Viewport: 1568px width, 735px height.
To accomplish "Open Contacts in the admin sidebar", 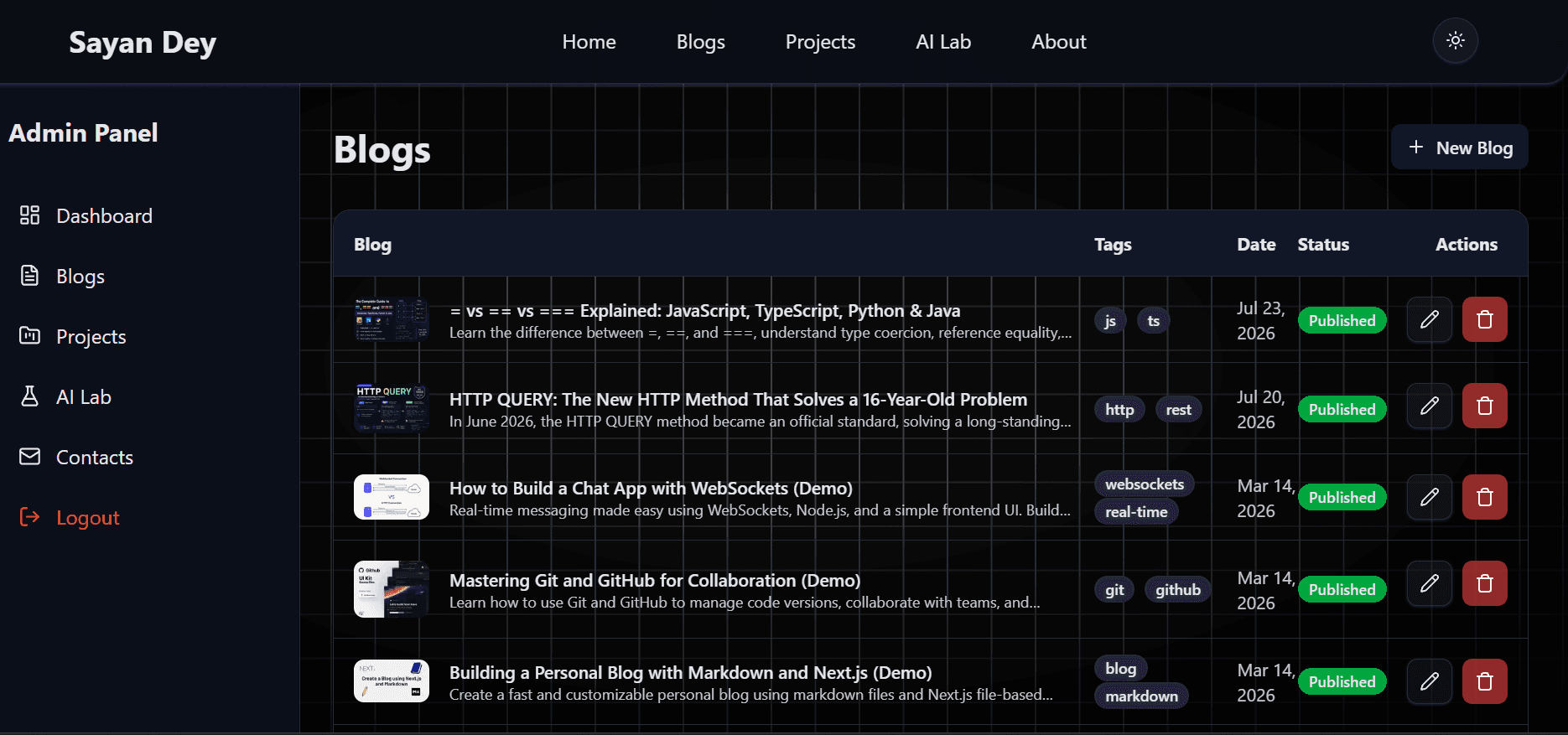I will pos(76,458).
